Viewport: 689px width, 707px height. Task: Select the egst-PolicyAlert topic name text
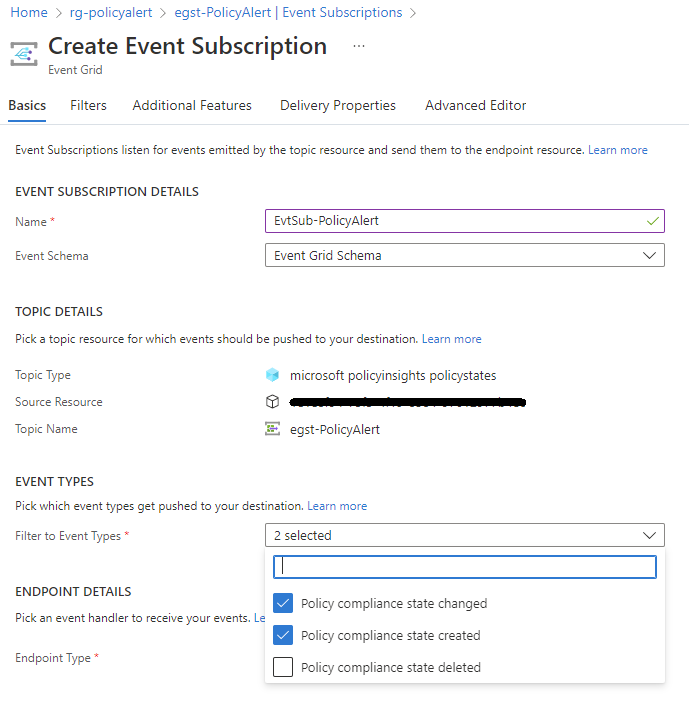click(335, 429)
